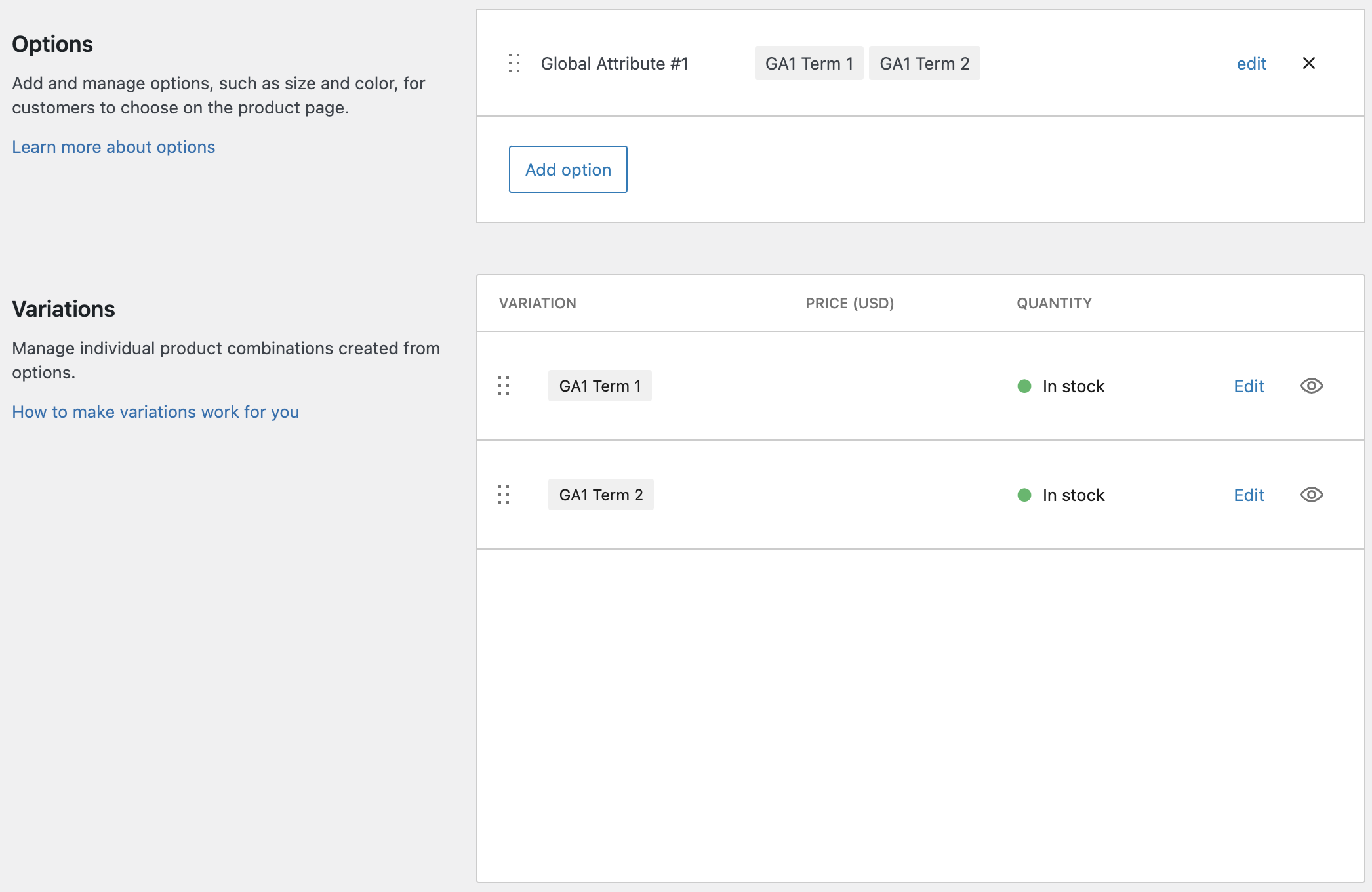The image size is (1372, 892).
Task: Click the GA1 Term 2 label in the variations table
Action: click(600, 494)
